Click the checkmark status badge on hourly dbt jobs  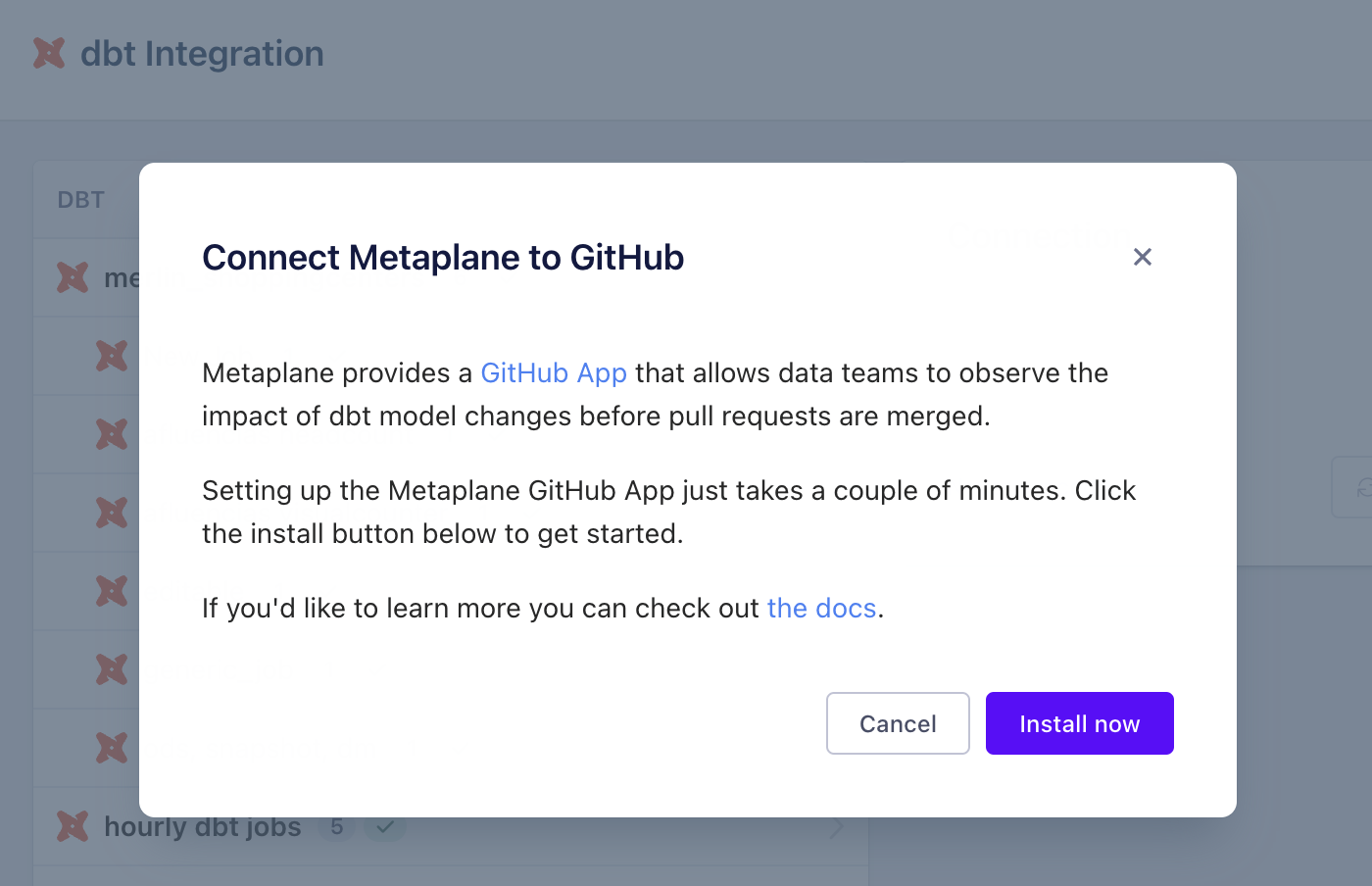pos(385,827)
